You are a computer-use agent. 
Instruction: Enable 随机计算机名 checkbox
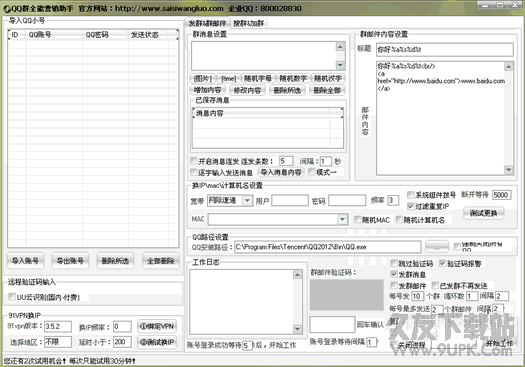399,220
